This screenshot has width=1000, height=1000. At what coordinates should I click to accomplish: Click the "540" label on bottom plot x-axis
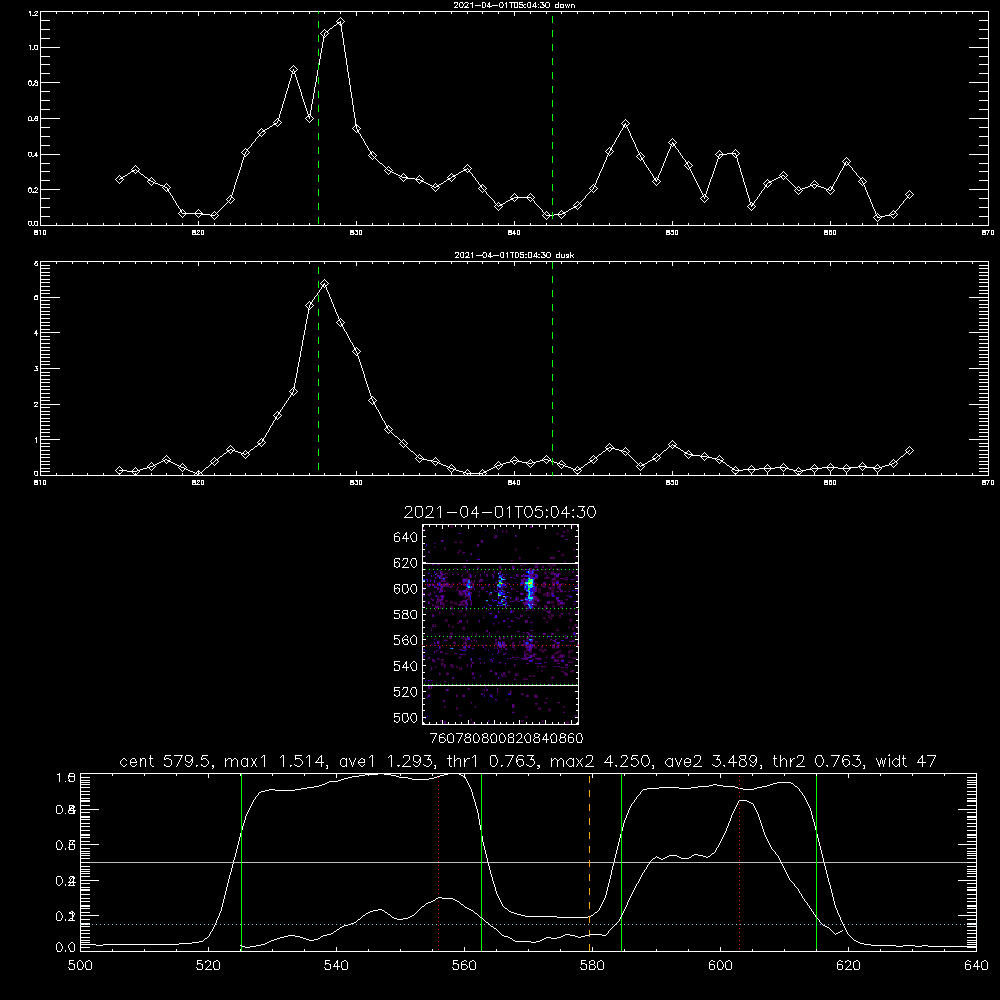336,966
